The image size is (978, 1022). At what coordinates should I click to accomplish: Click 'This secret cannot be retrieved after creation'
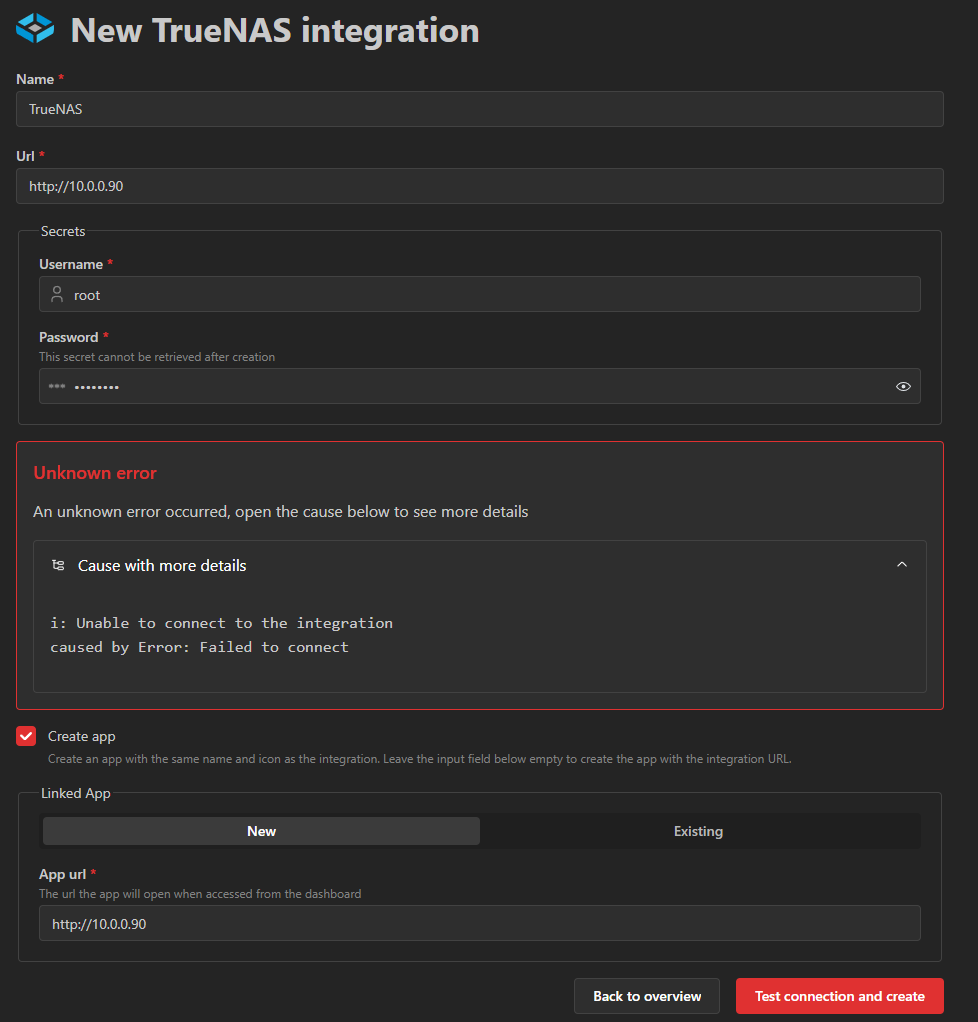click(x=157, y=357)
